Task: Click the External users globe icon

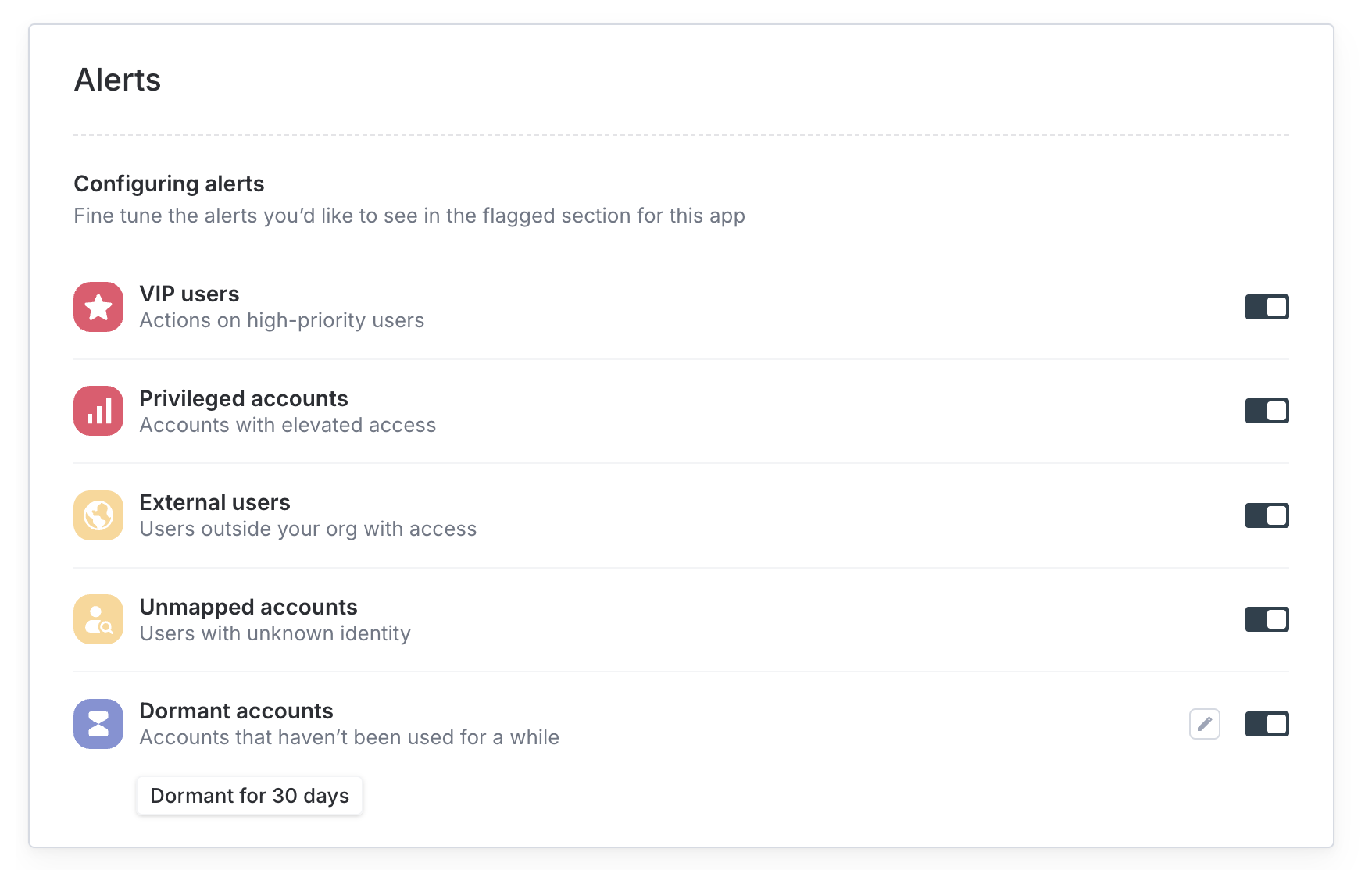Action: click(x=98, y=515)
